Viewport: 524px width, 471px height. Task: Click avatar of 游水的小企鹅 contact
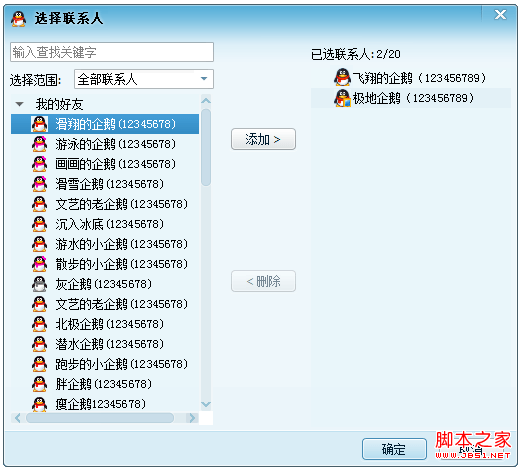[x=39, y=244]
